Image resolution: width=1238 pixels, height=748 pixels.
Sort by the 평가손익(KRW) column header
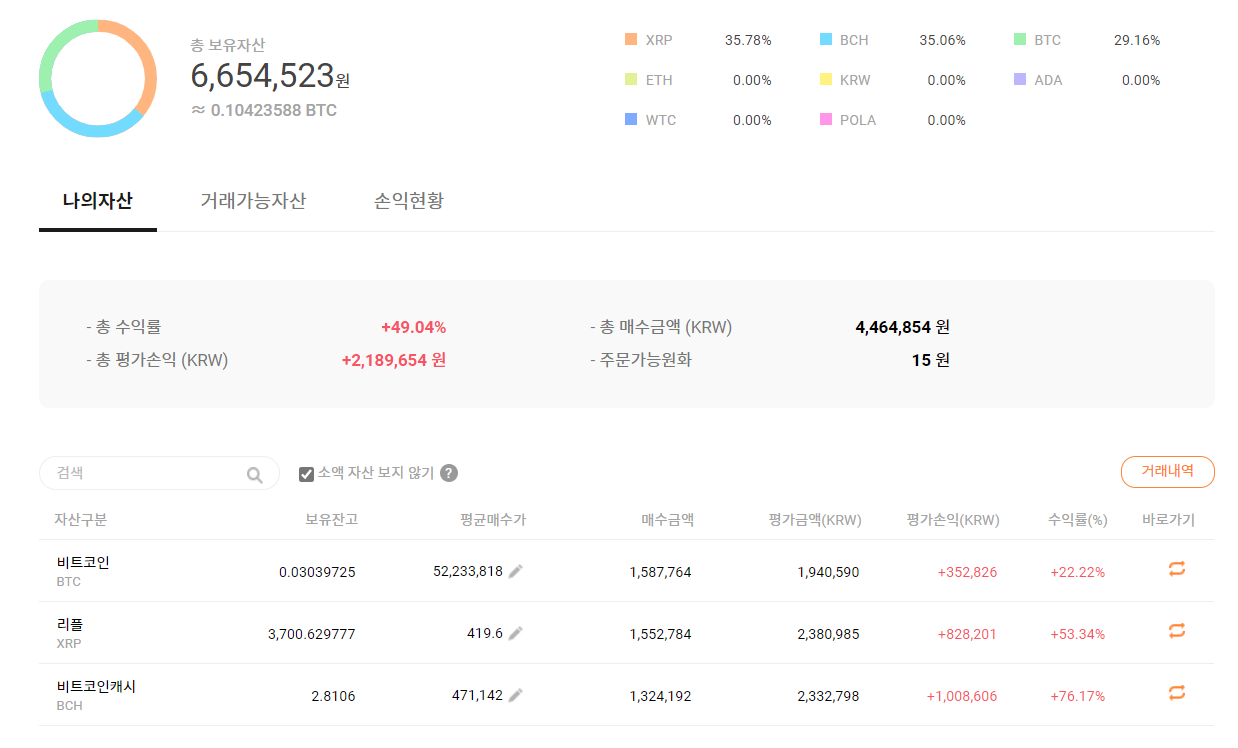click(953, 520)
